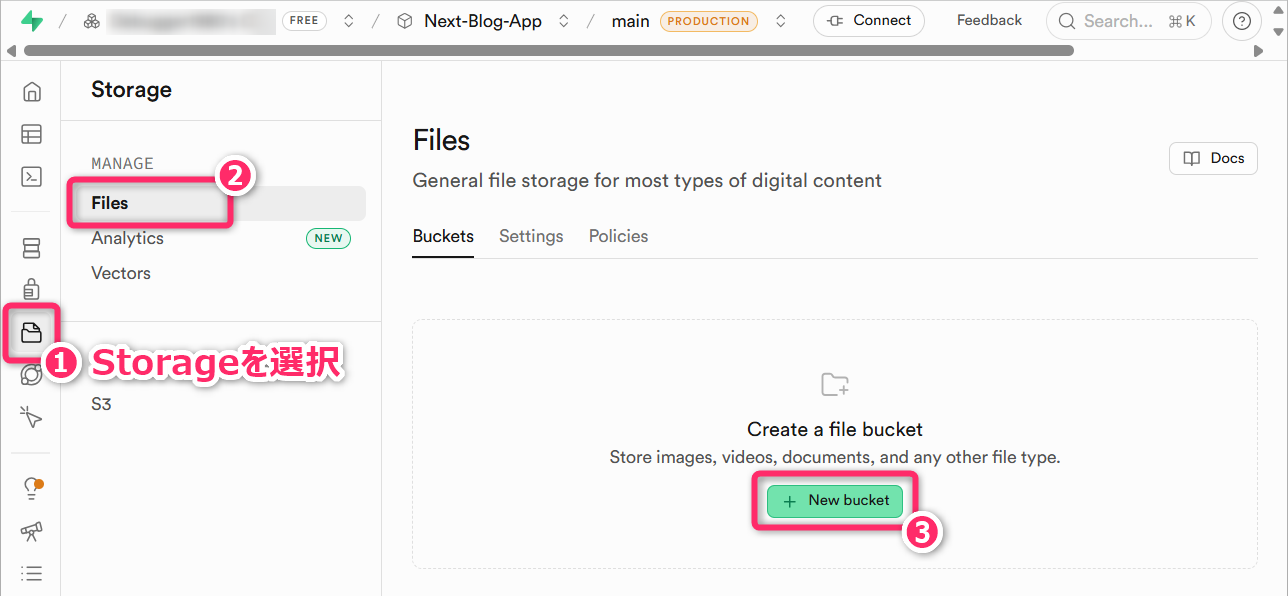Open the Table Editor sidebar icon
This screenshot has height=596, width=1288.
click(32, 134)
